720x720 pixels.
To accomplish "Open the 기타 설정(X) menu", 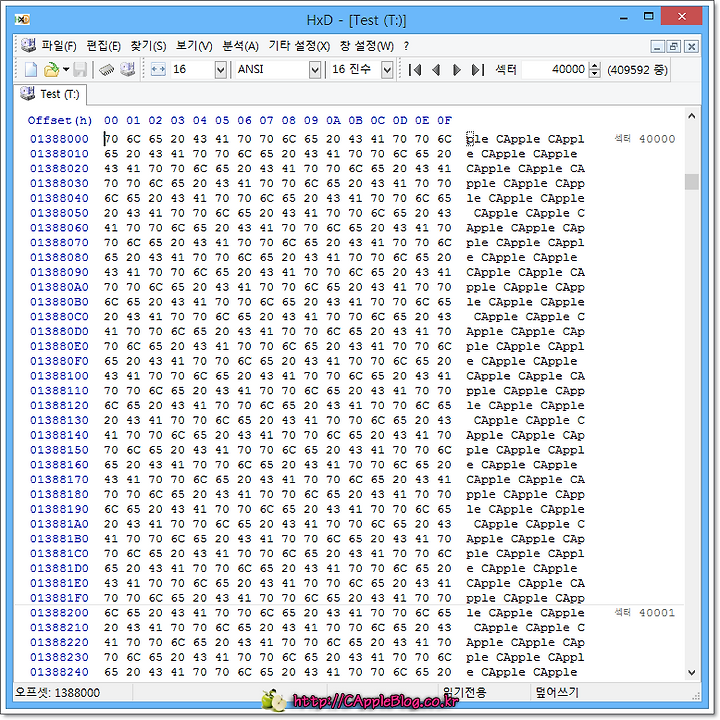I will [x=299, y=46].
